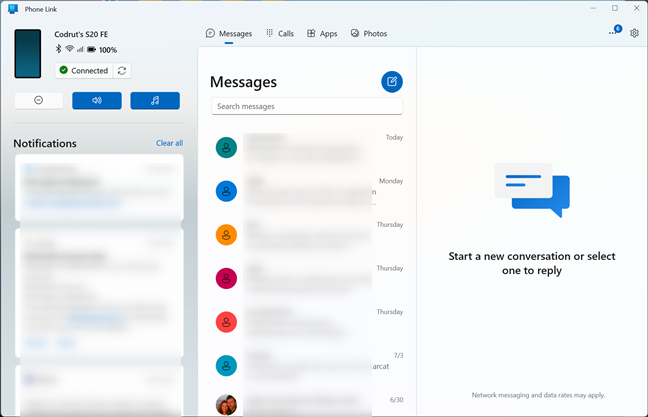Toggle the audio player music note button
This screenshot has height=417, width=648.
coord(155,100)
